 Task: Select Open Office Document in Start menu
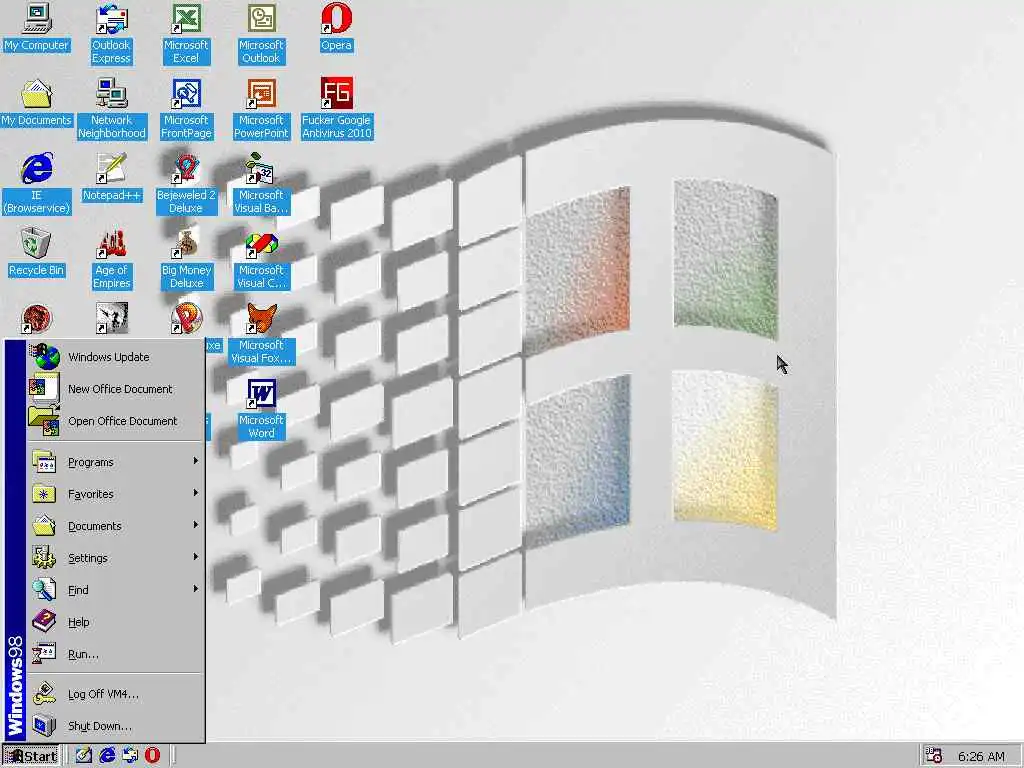coord(116,421)
